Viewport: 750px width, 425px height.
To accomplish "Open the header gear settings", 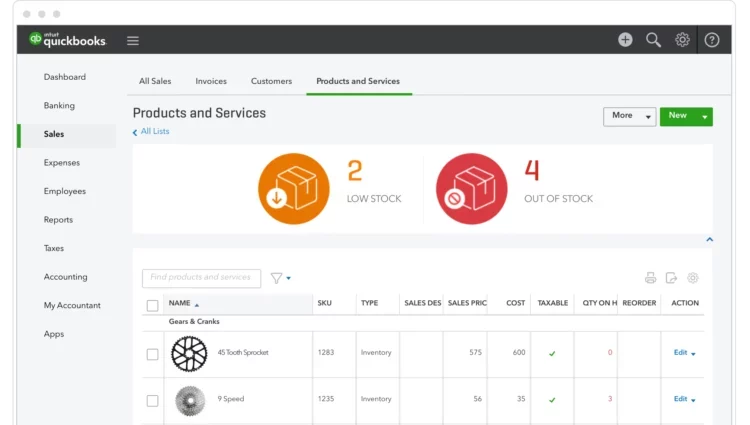I will pyautogui.click(x=682, y=40).
